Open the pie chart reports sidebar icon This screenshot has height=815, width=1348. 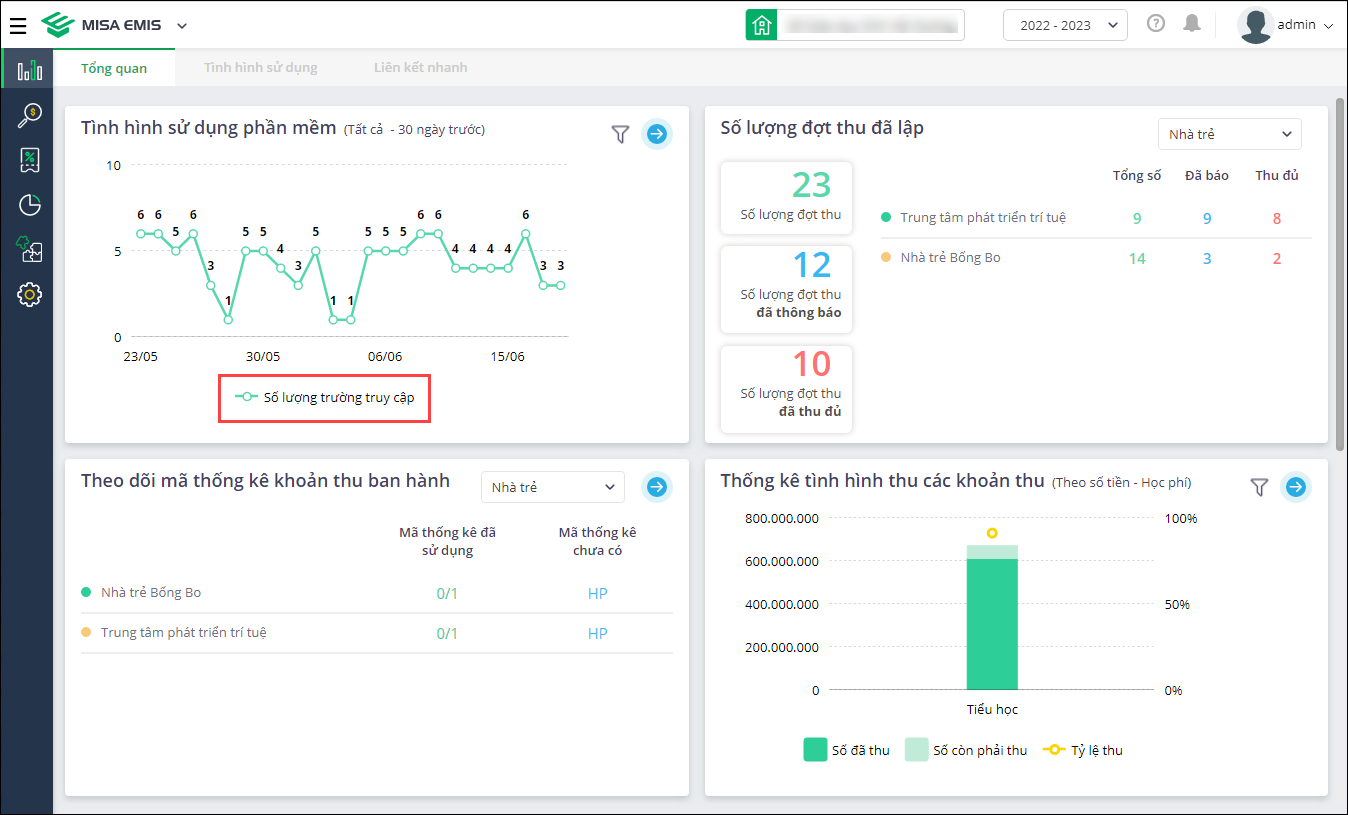pos(29,205)
